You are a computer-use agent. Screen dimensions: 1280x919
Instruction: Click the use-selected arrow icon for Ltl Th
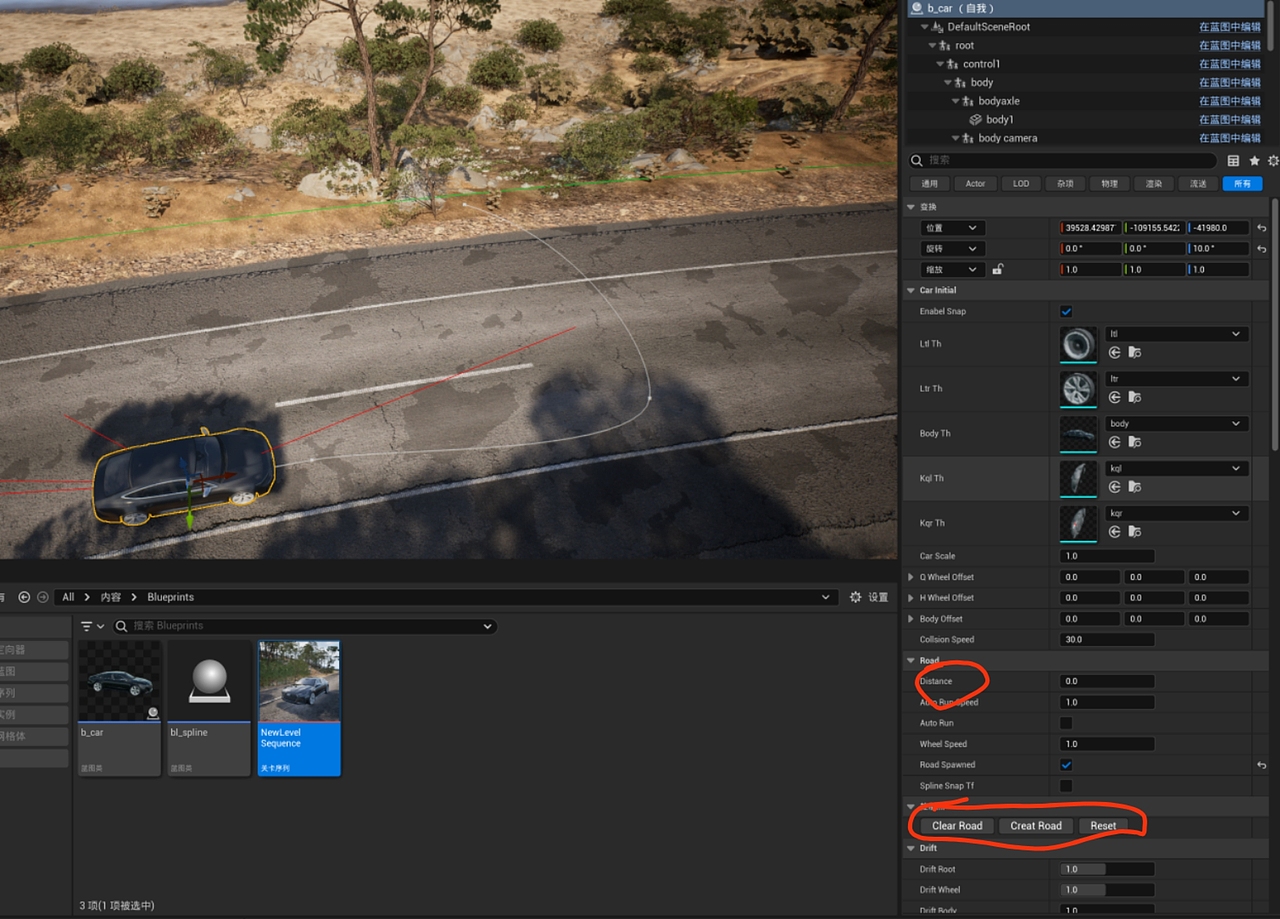click(1115, 352)
